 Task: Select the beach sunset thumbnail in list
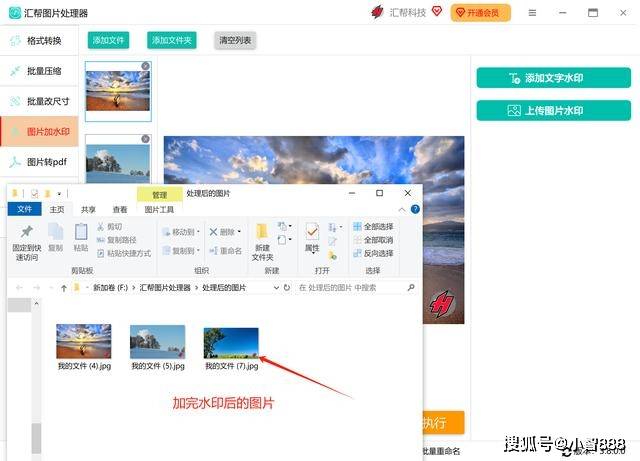point(118,91)
